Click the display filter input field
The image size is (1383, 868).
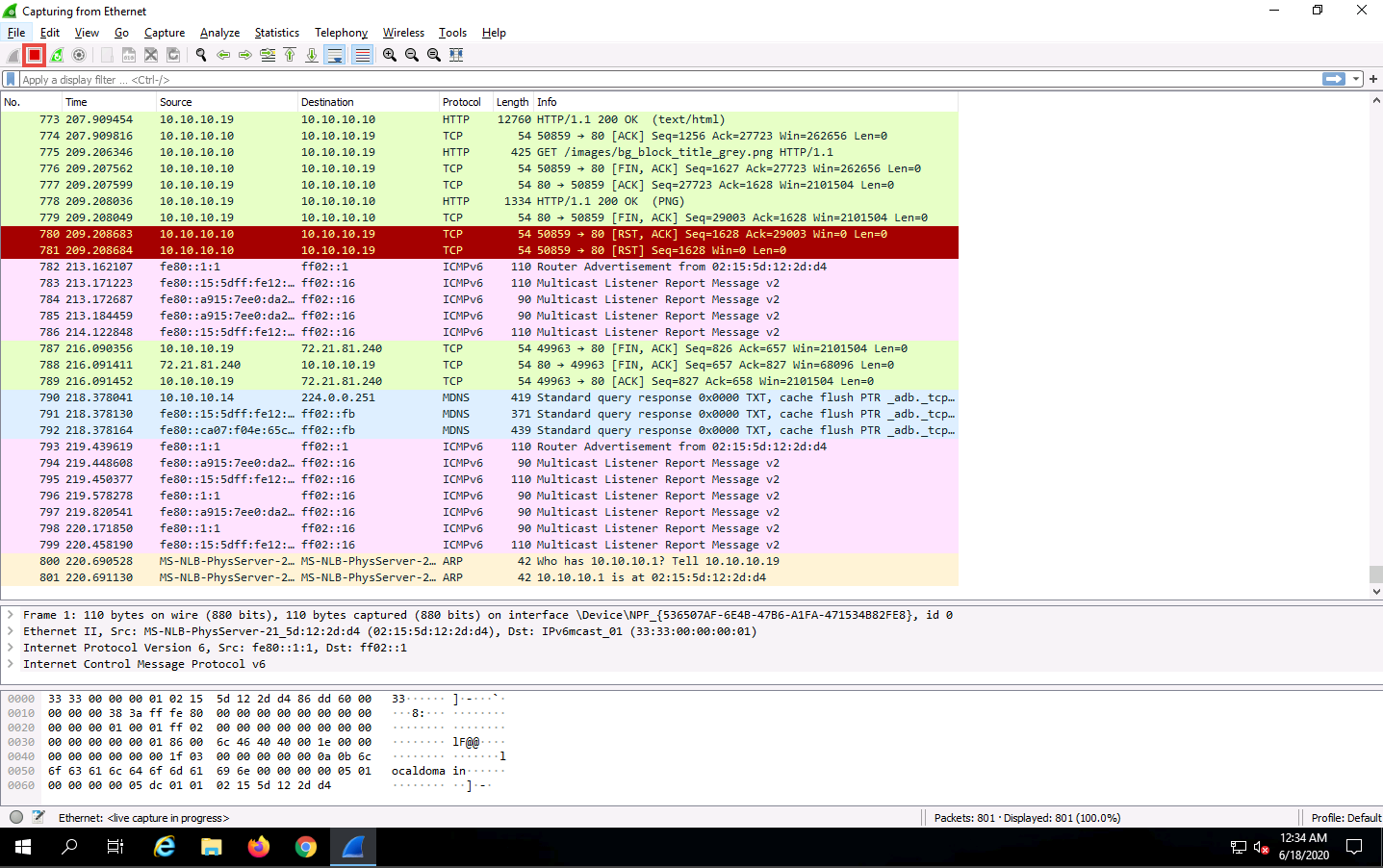pos(669,79)
